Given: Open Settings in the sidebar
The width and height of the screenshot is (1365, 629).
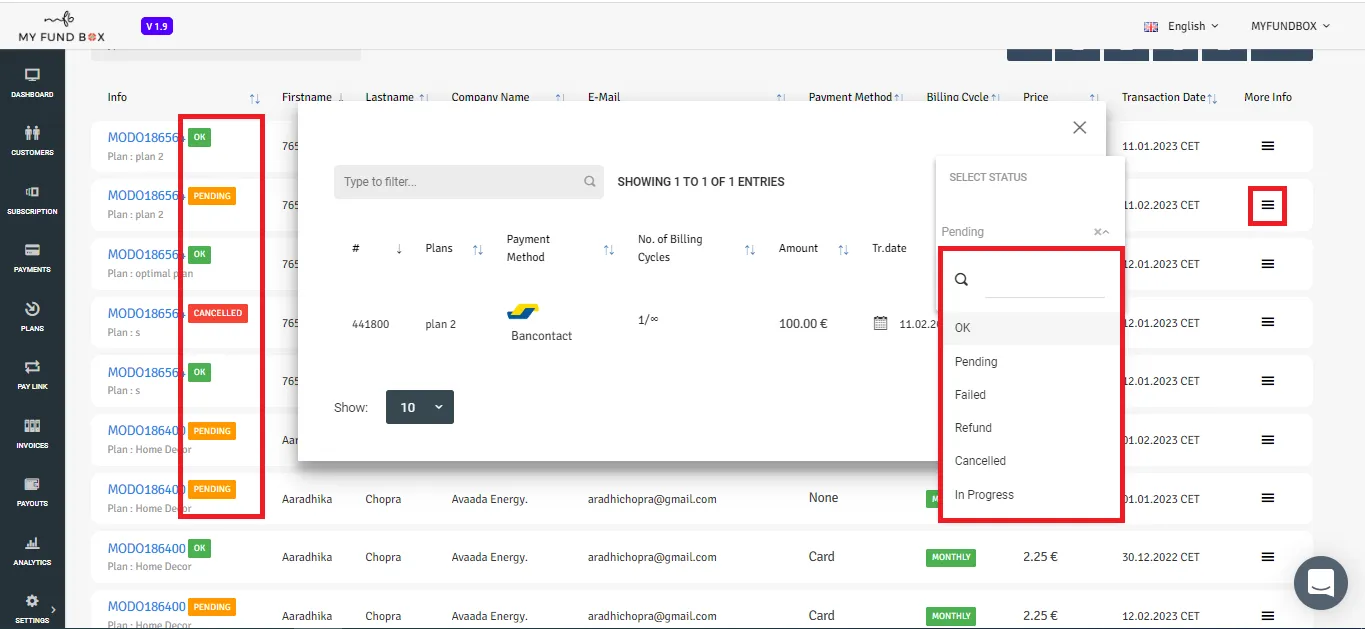Looking at the screenshot, I should click(x=32, y=609).
